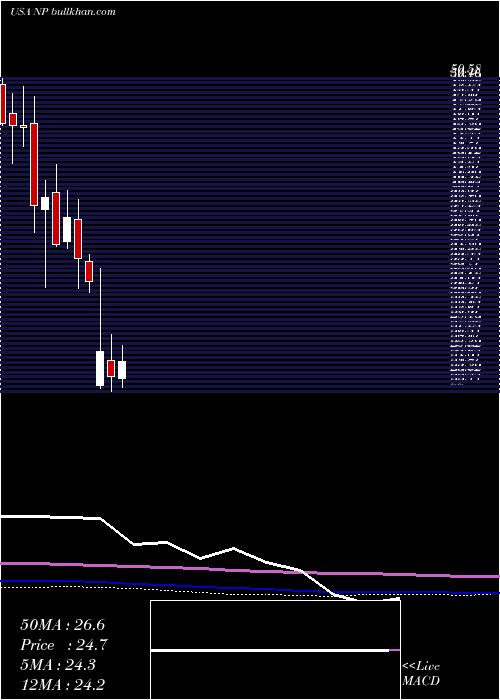Viewport: 500px width, 700px height.
Task: Click the 'Price : 24.7' value
Action: coord(64,645)
